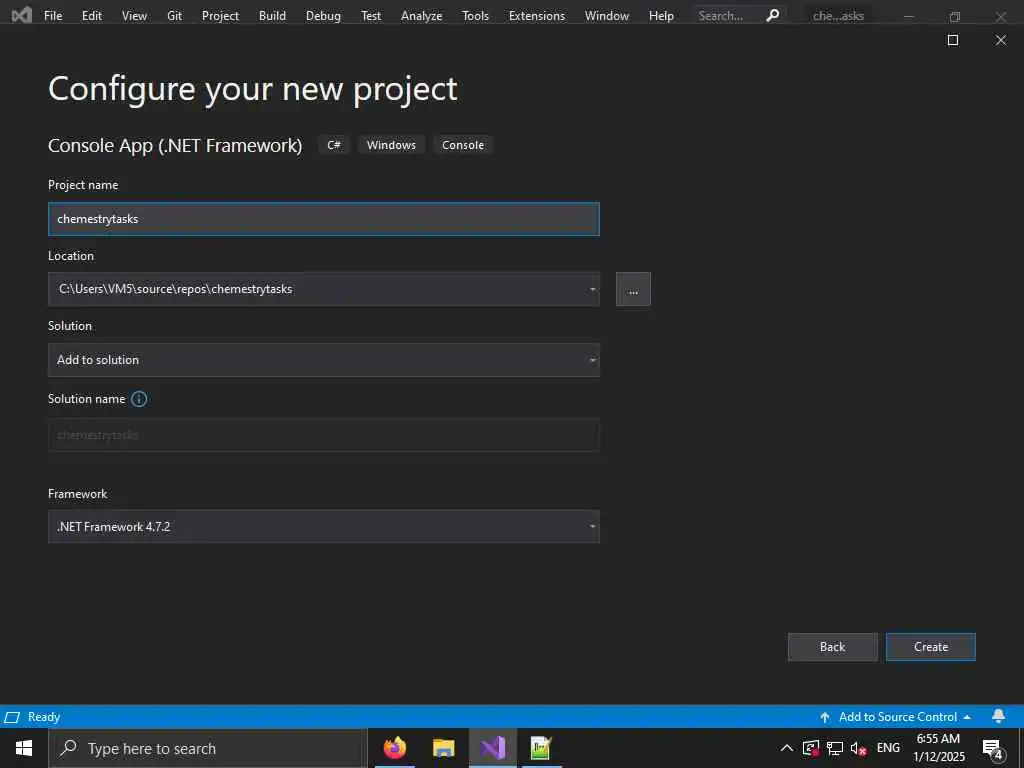Open the Git menu
Screen dimensions: 1024x768
pyautogui.click(x=174, y=16)
